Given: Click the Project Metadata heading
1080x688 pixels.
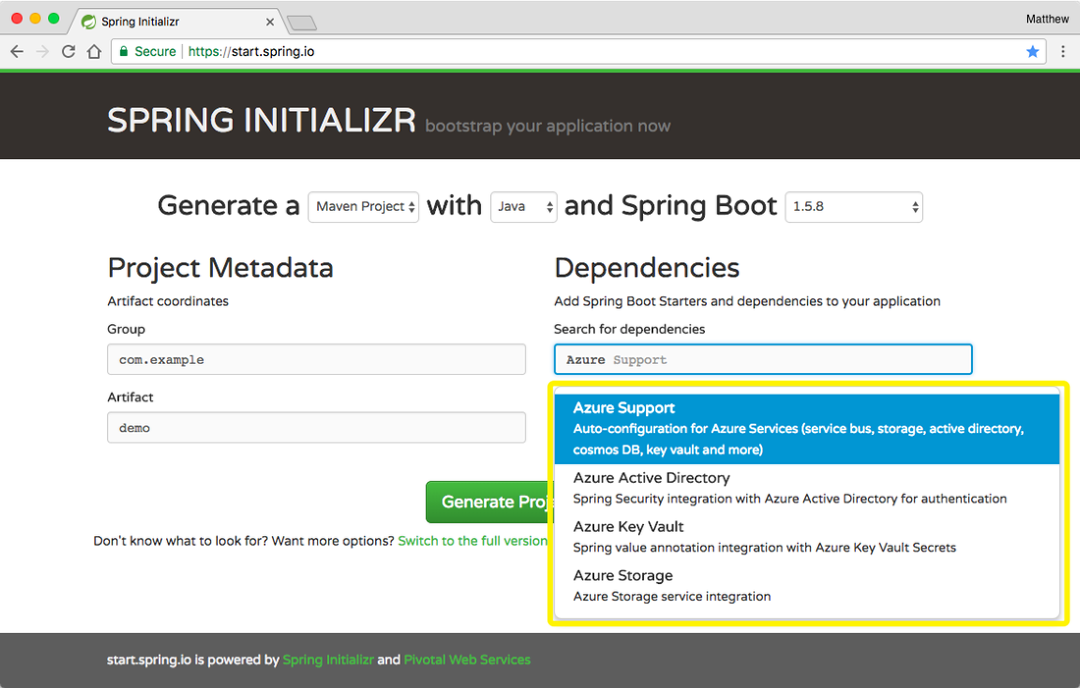Looking at the screenshot, I should 220,268.
